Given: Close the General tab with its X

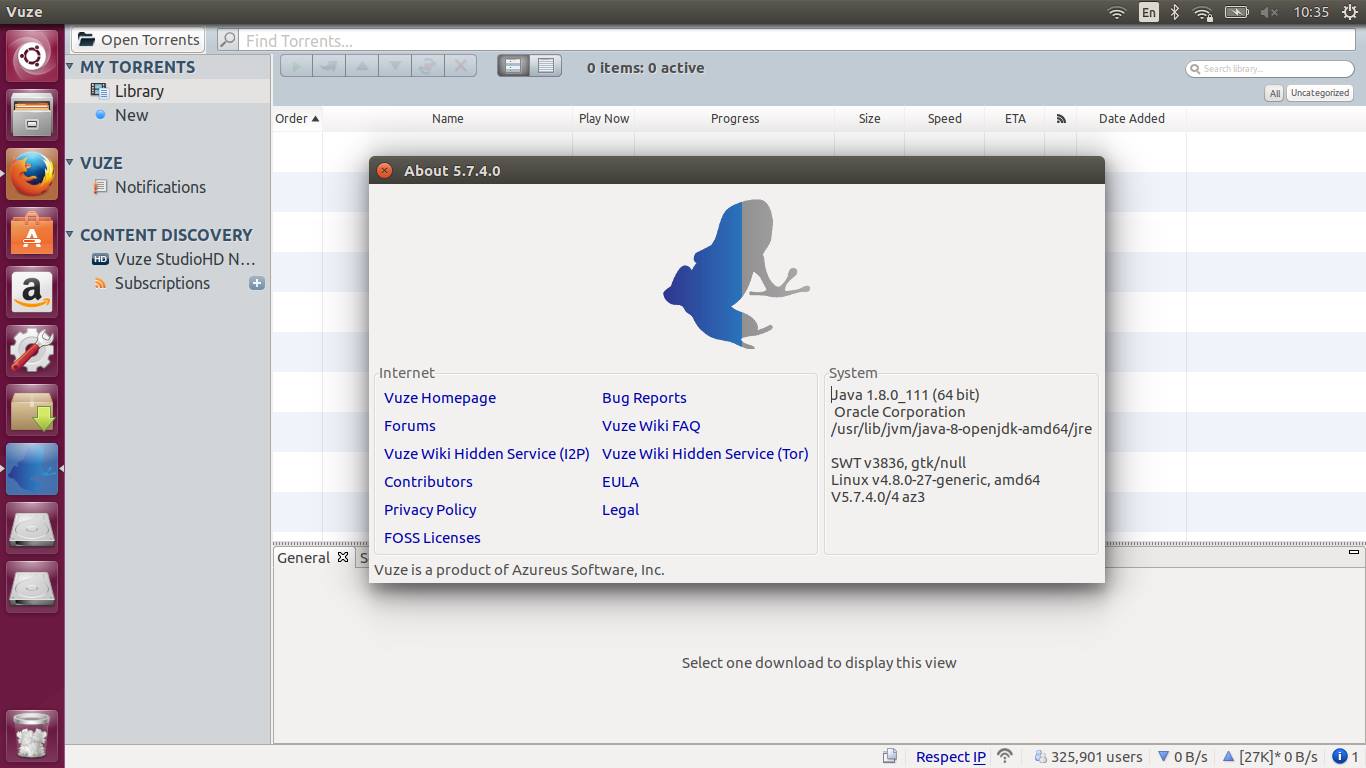Looking at the screenshot, I should point(343,557).
